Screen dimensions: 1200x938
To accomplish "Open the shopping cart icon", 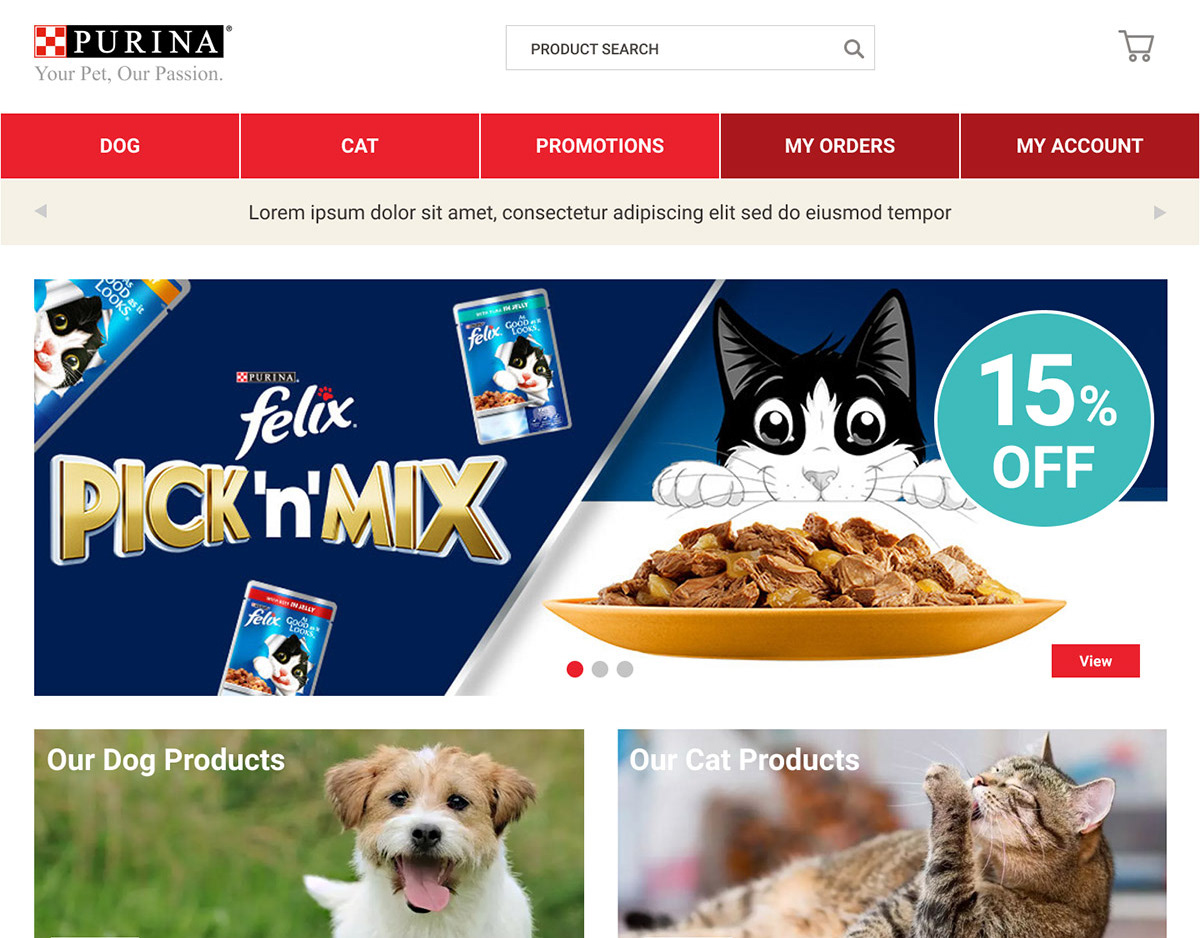I will [x=1136, y=46].
